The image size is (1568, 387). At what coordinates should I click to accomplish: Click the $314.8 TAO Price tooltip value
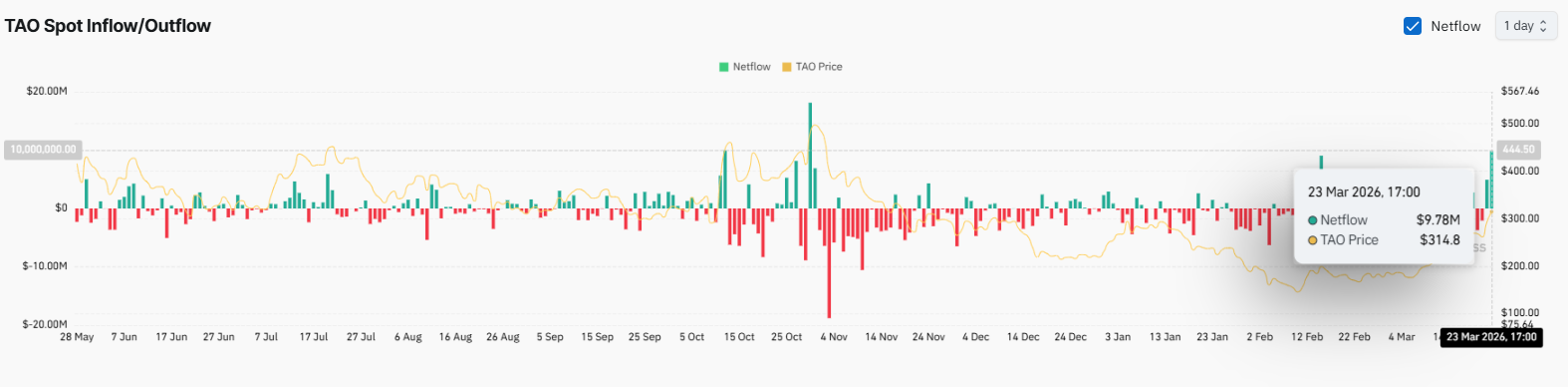(1439, 240)
